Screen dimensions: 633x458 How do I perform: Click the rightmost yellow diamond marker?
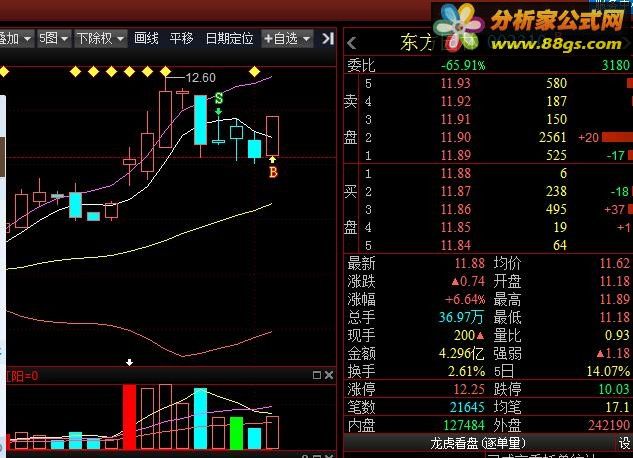tap(254, 72)
